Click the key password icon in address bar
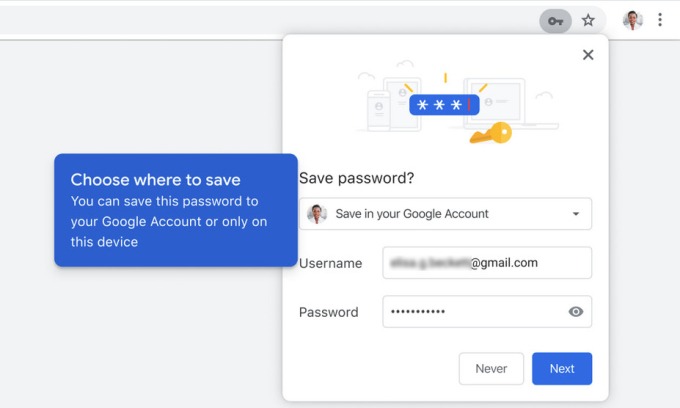The width and height of the screenshot is (680, 408). click(x=555, y=20)
